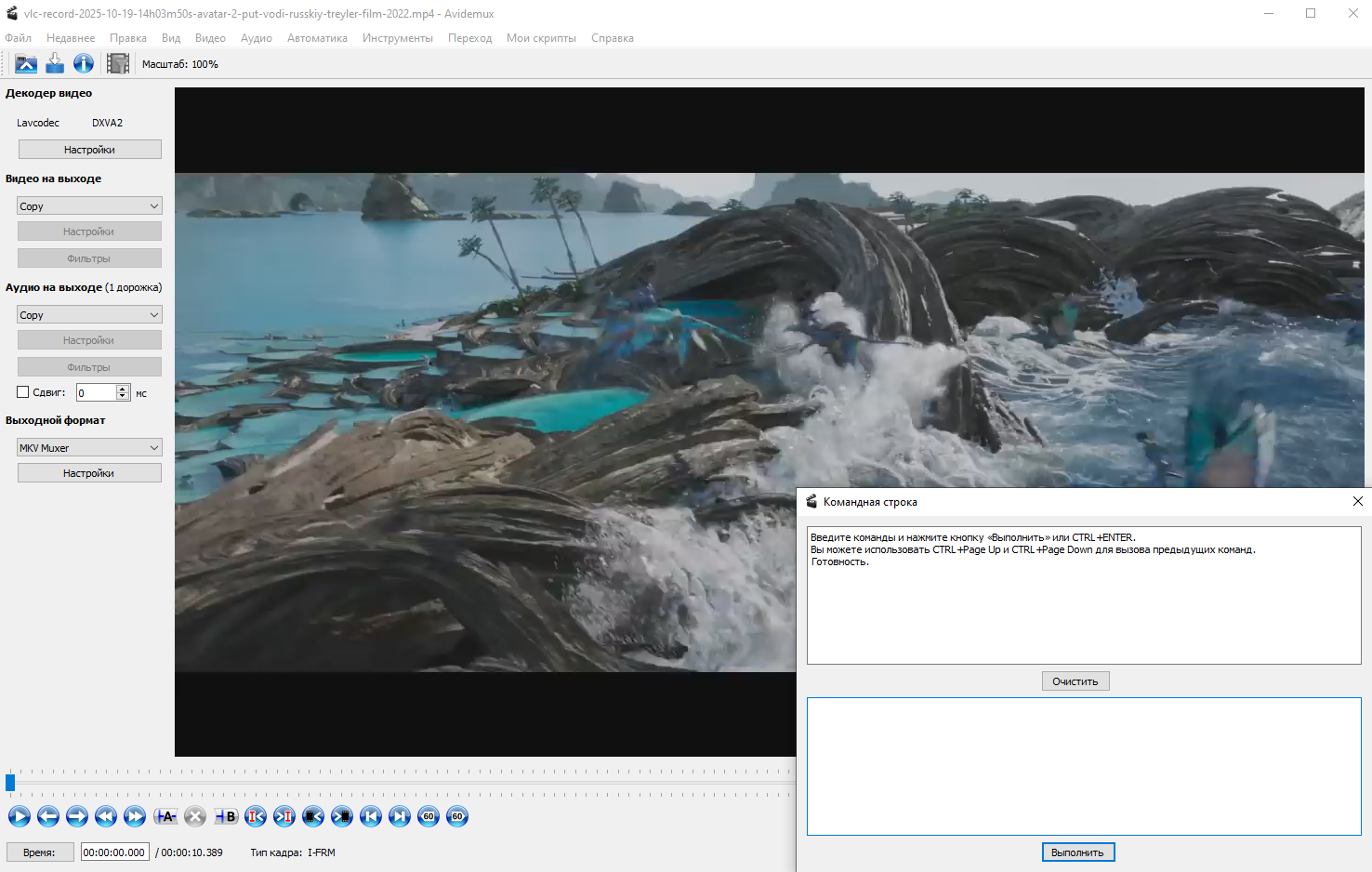The height and width of the screenshot is (872, 1372).
Task: Open the Мои скрипты menu
Action: pos(541,38)
